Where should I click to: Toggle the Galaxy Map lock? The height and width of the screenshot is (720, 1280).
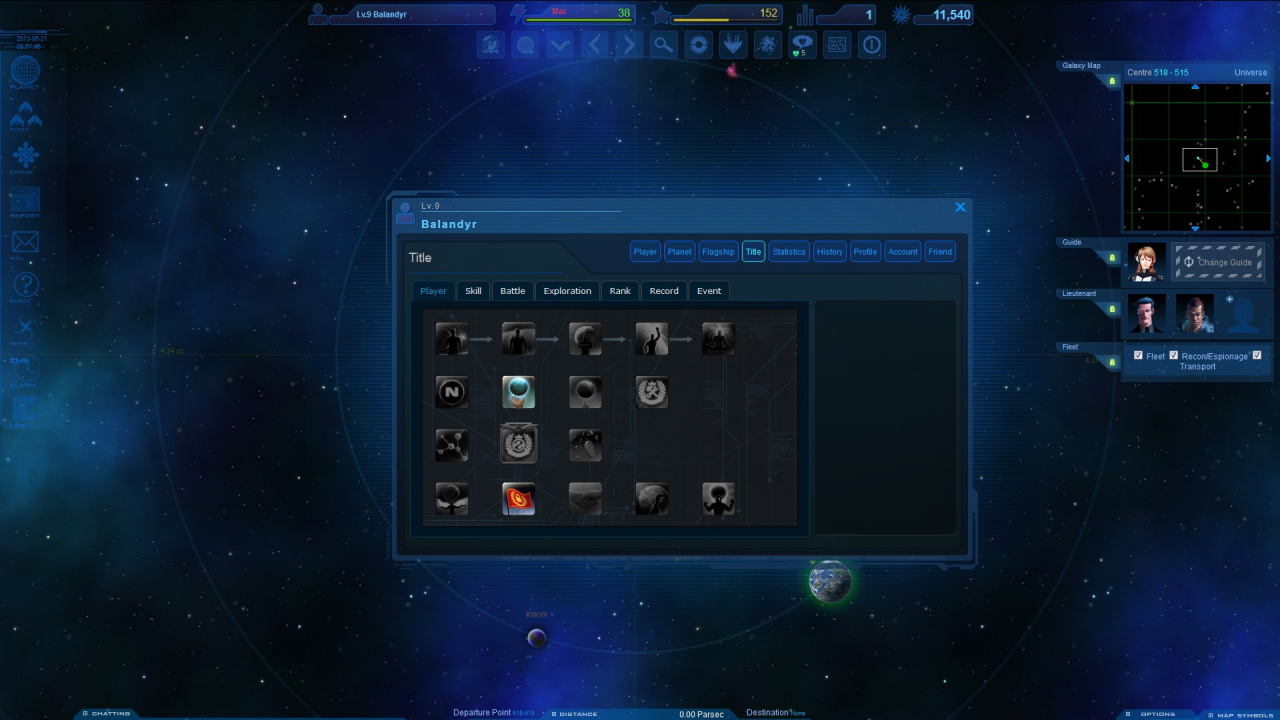point(1112,81)
